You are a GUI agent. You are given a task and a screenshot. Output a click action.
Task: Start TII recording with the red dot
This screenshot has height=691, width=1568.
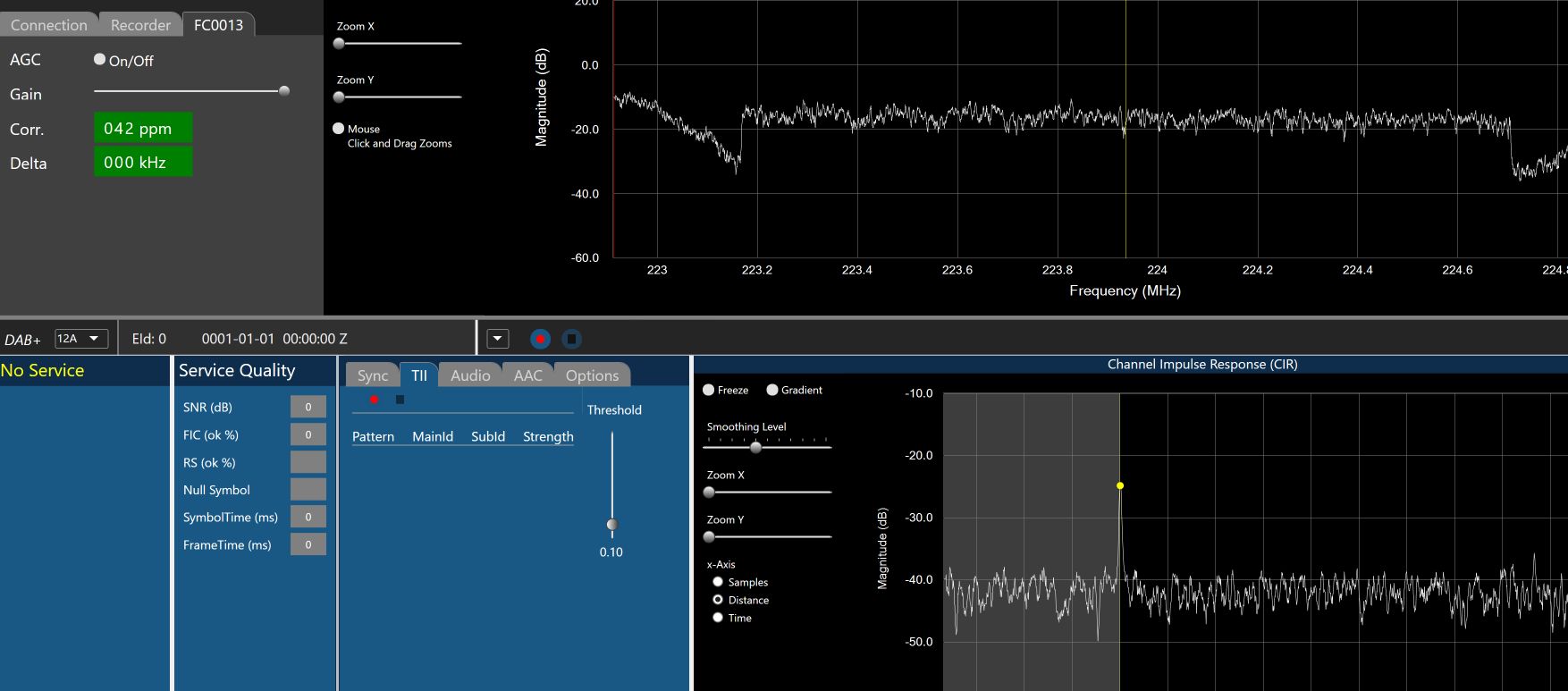click(x=374, y=400)
